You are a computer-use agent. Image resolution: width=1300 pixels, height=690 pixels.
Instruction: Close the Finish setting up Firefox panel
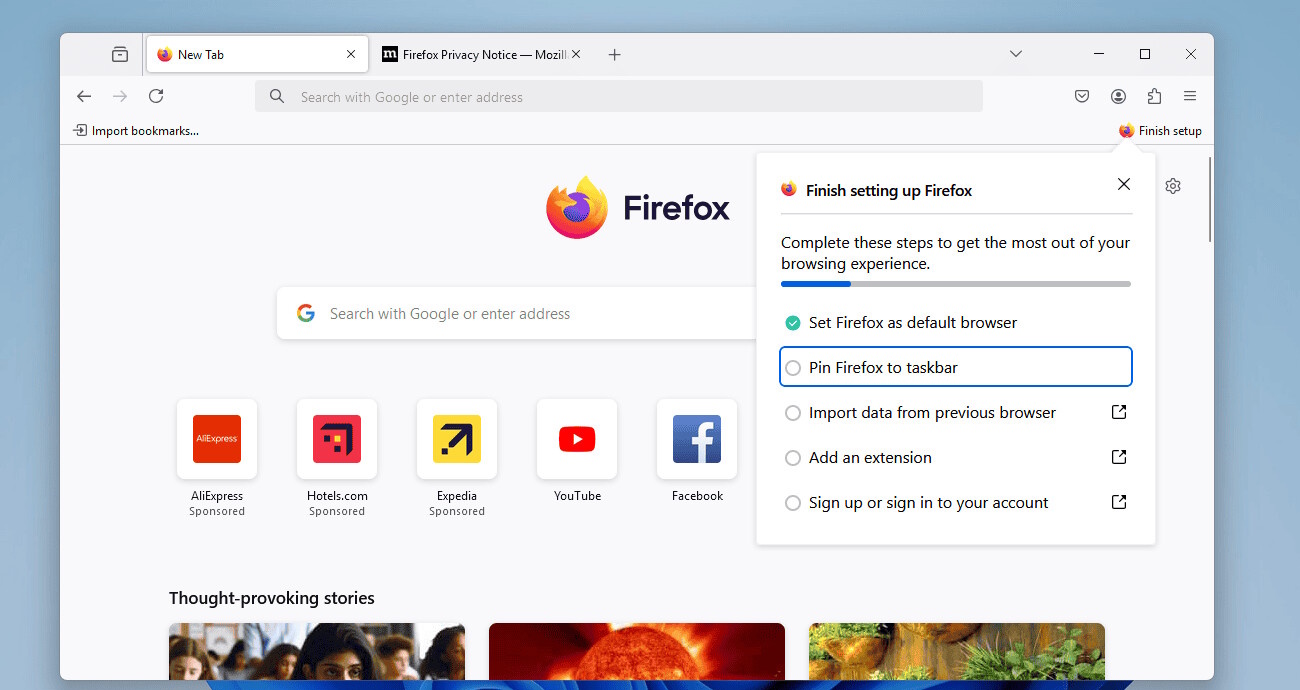click(1124, 184)
